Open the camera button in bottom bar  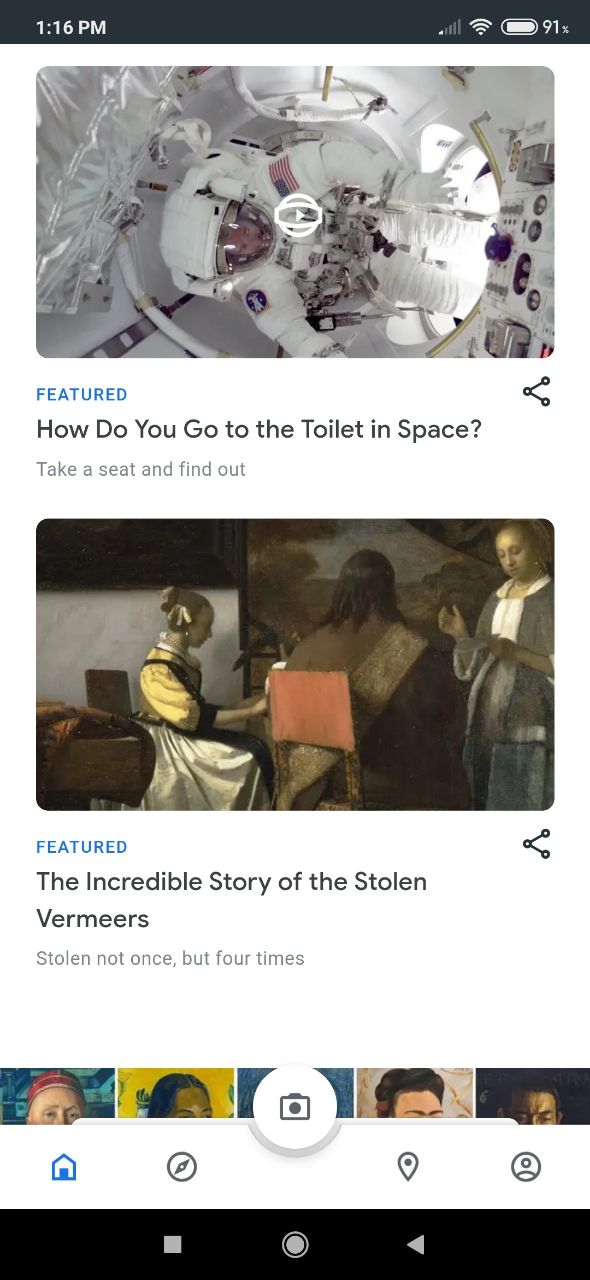point(295,1106)
